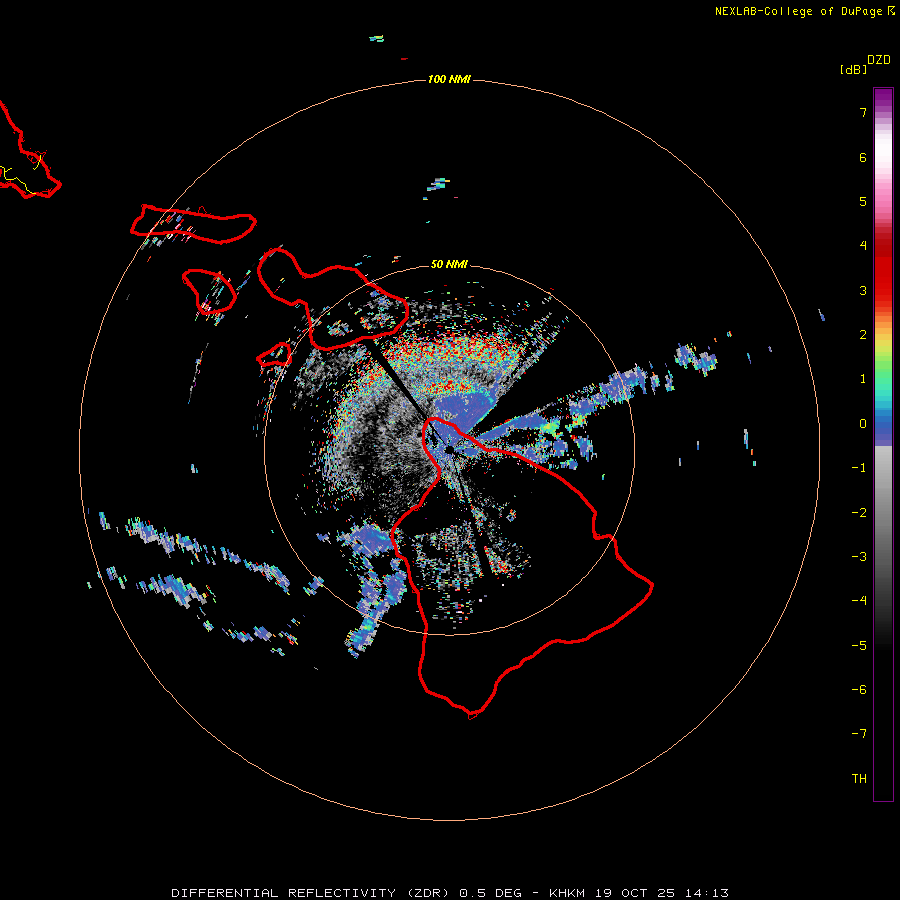Click the -5 dB scale label
This screenshot has height=900, width=900.
coord(859,646)
